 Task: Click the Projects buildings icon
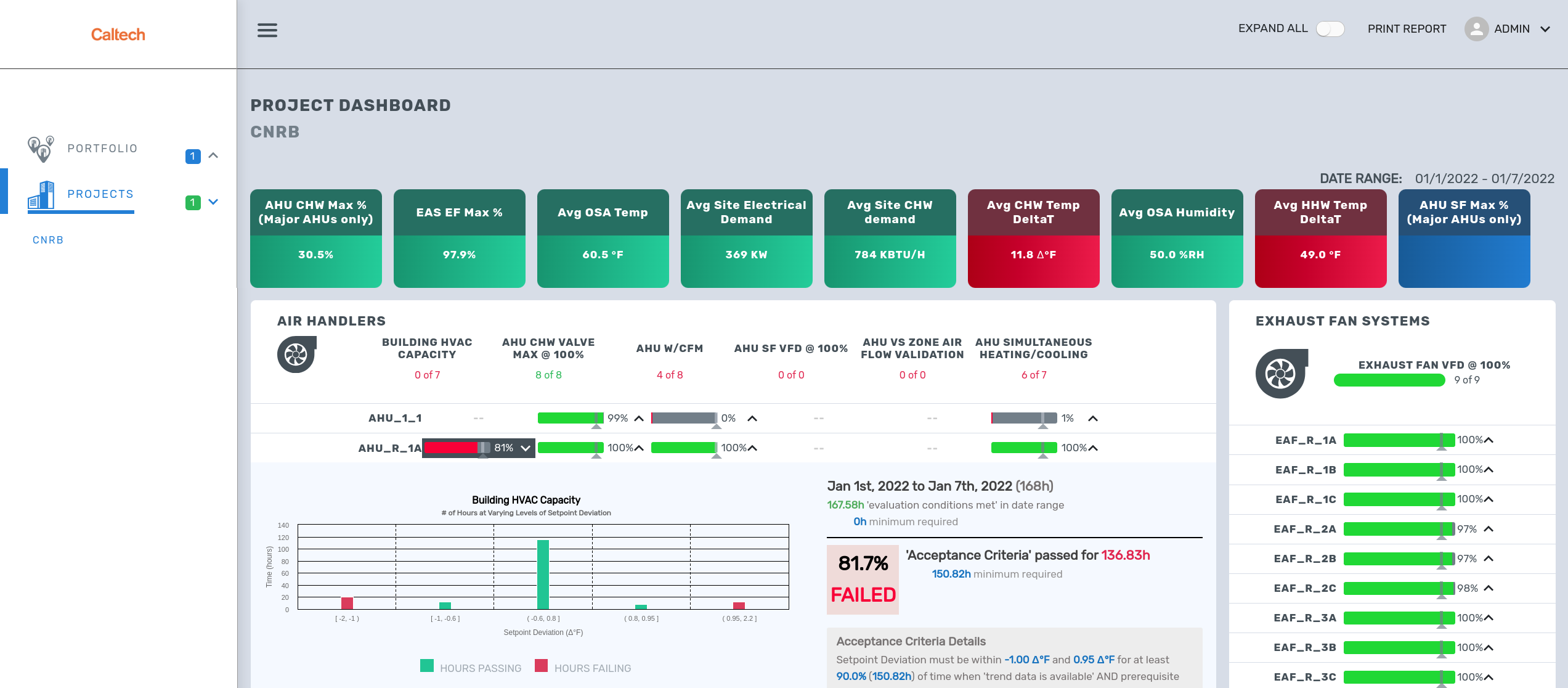click(41, 194)
